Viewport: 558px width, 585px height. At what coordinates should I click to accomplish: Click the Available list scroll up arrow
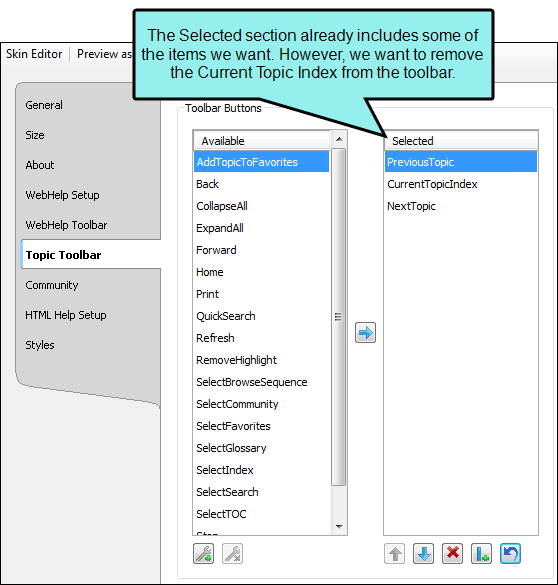[339, 139]
